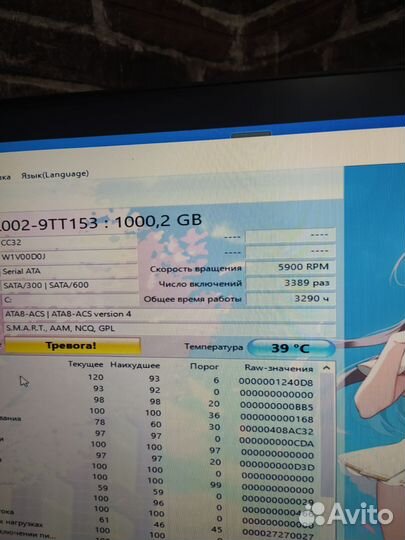Click the power-on count value 3389 раз
The height and width of the screenshot is (540, 405).
(291, 283)
